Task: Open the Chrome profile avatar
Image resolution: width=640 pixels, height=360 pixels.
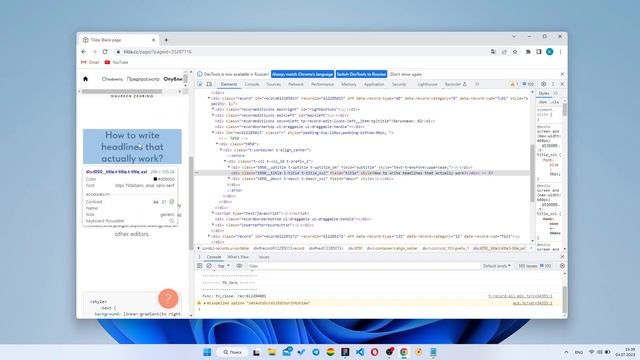Action: coord(550,51)
